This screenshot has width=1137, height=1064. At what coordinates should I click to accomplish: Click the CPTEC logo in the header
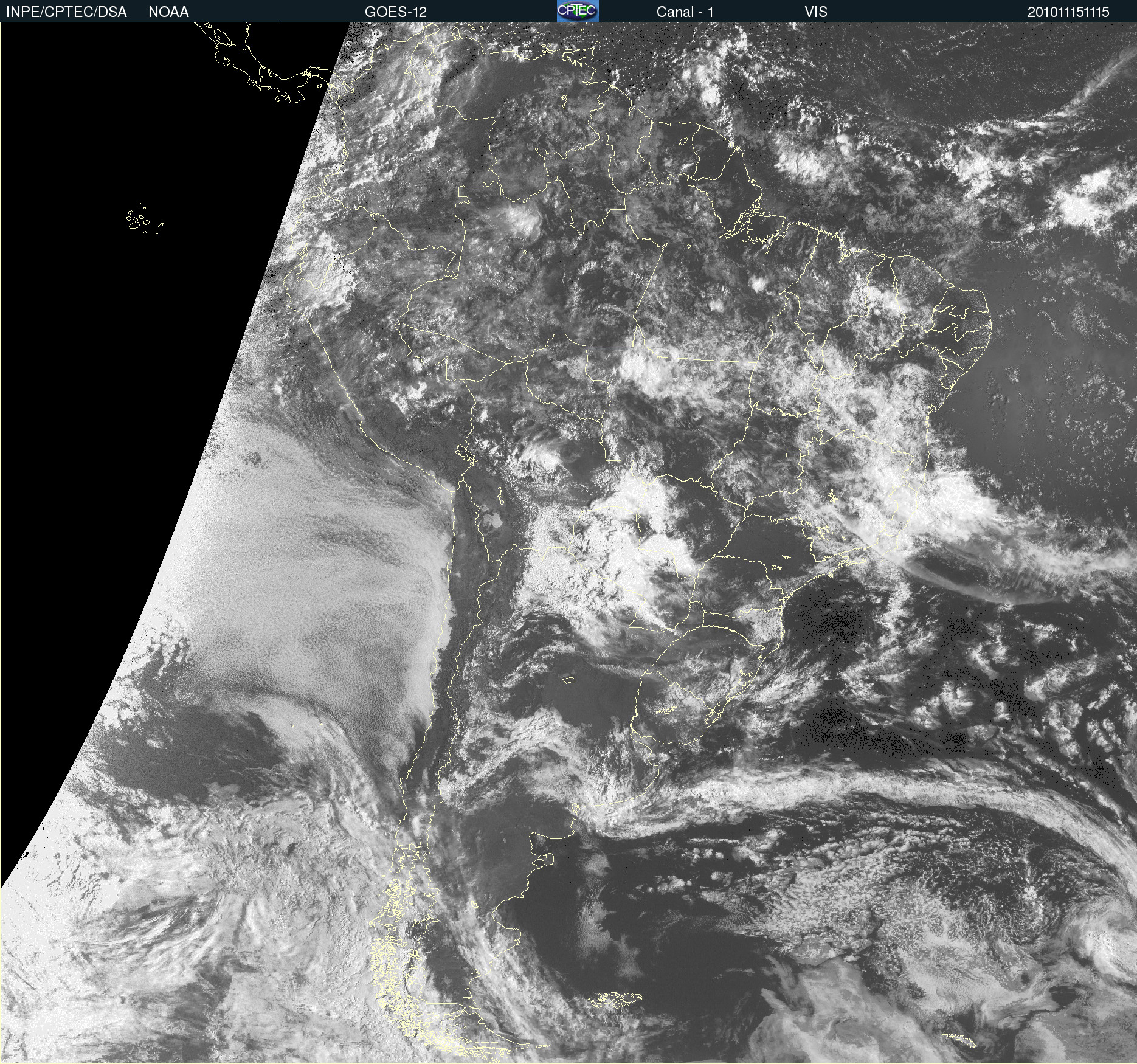(x=578, y=11)
